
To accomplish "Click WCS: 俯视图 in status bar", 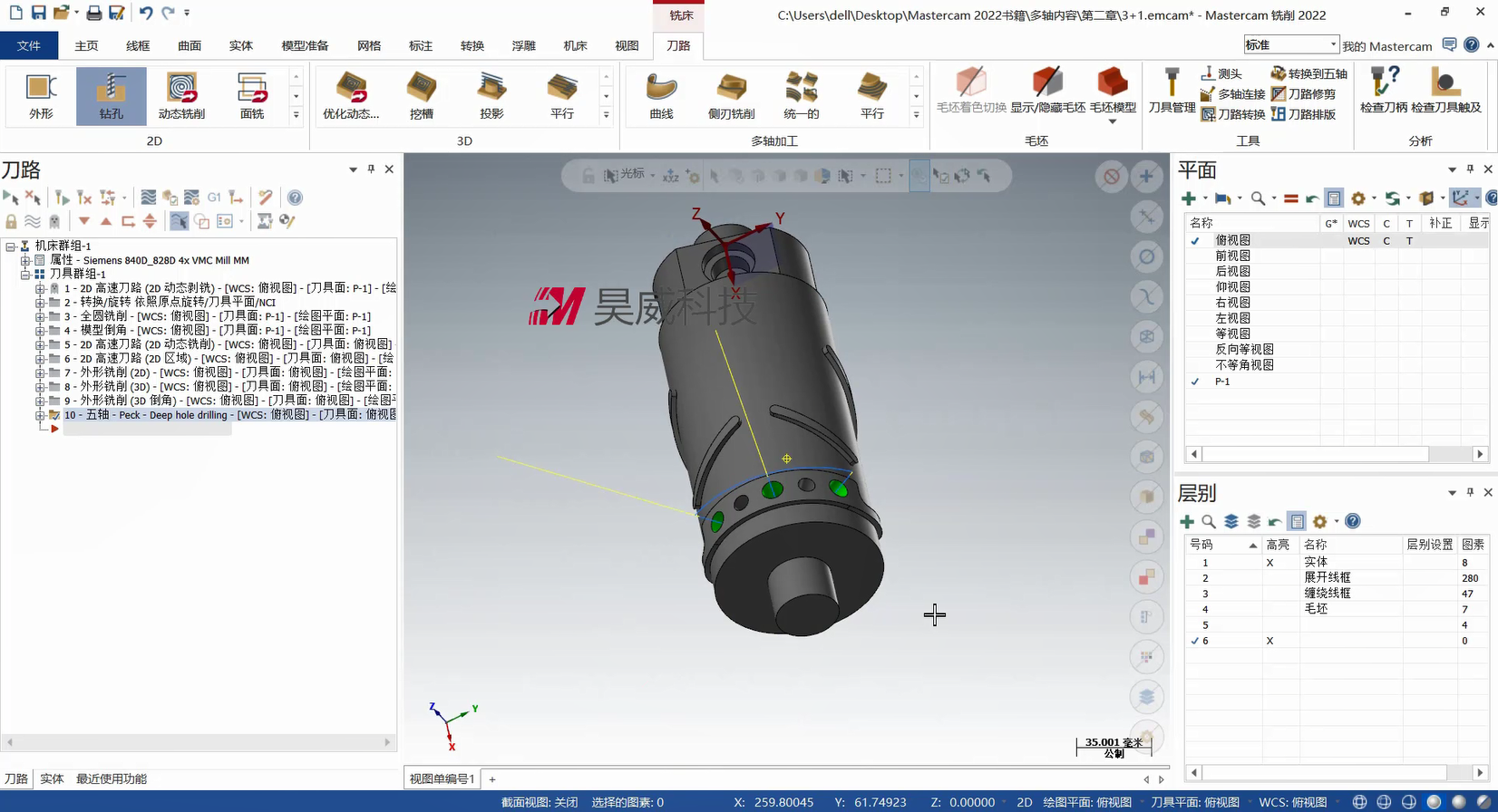I will 1293,802.
